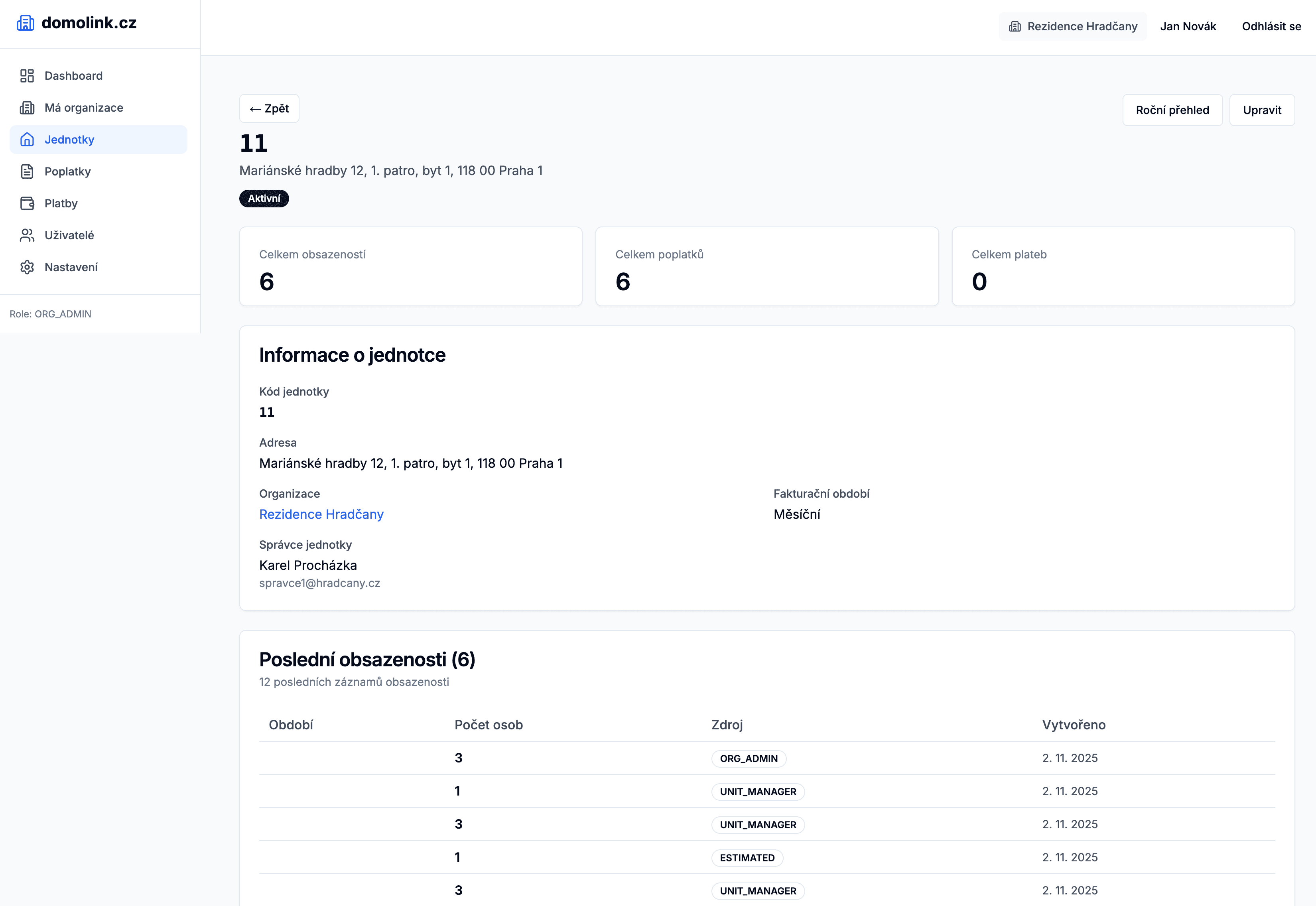The width and height of the screenshot is (1316, 906).
Task: Click the domolink.cz building logo icon
Action: (x=25, y=23)
